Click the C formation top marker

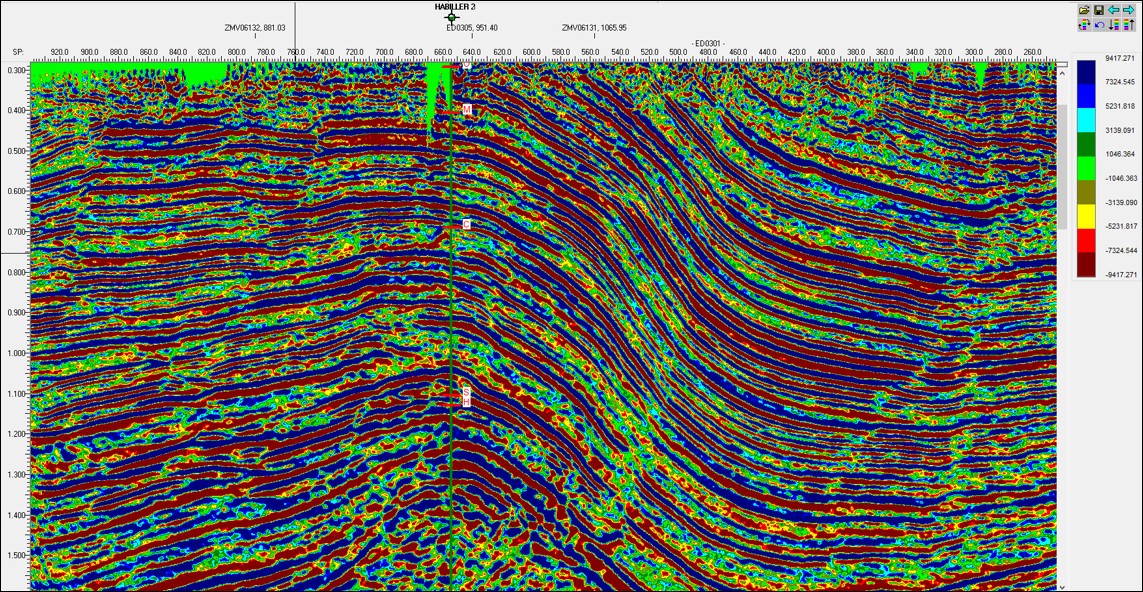466,225
